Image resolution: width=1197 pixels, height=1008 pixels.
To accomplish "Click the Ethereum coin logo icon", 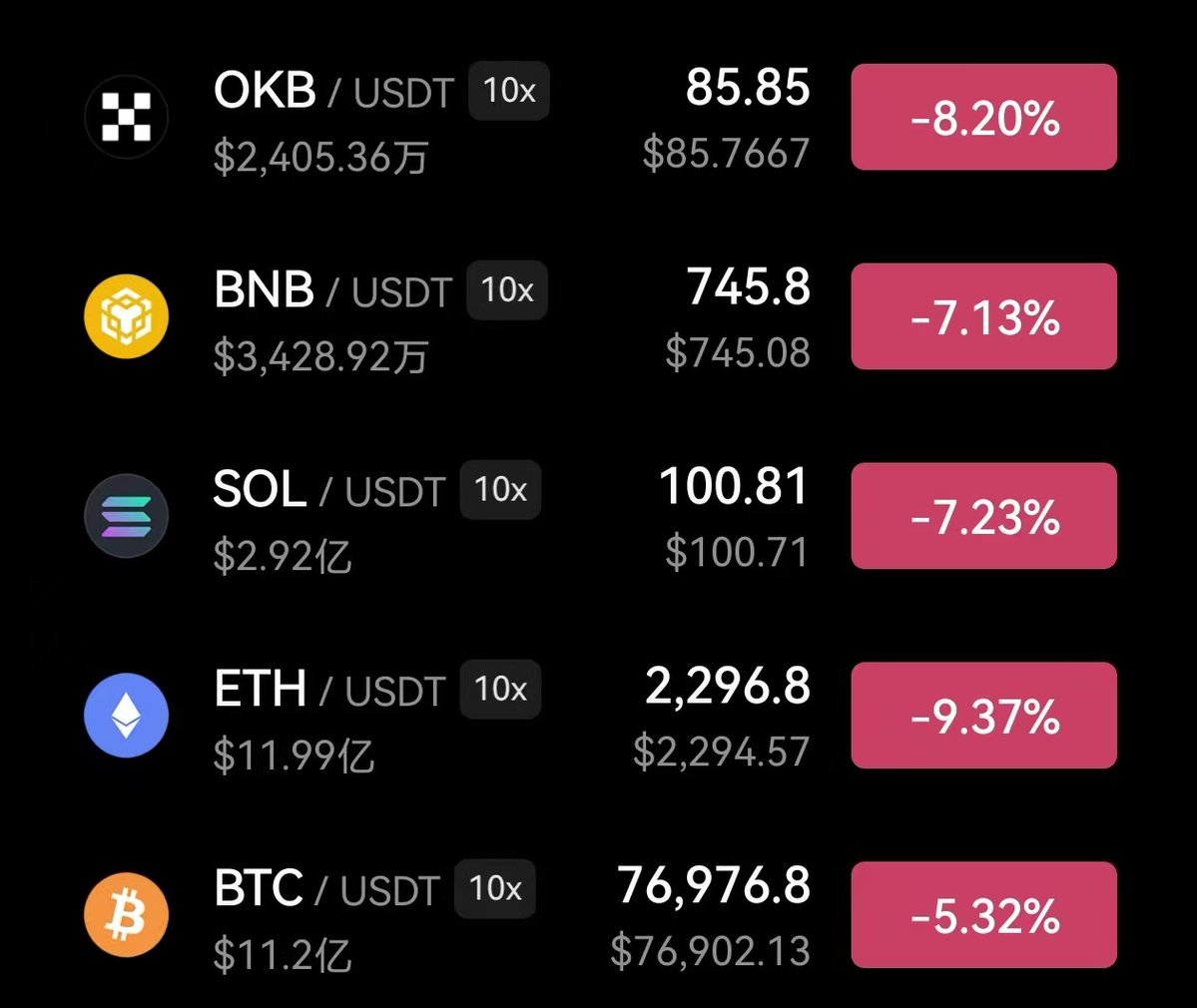I will click(x=126, y=716).
